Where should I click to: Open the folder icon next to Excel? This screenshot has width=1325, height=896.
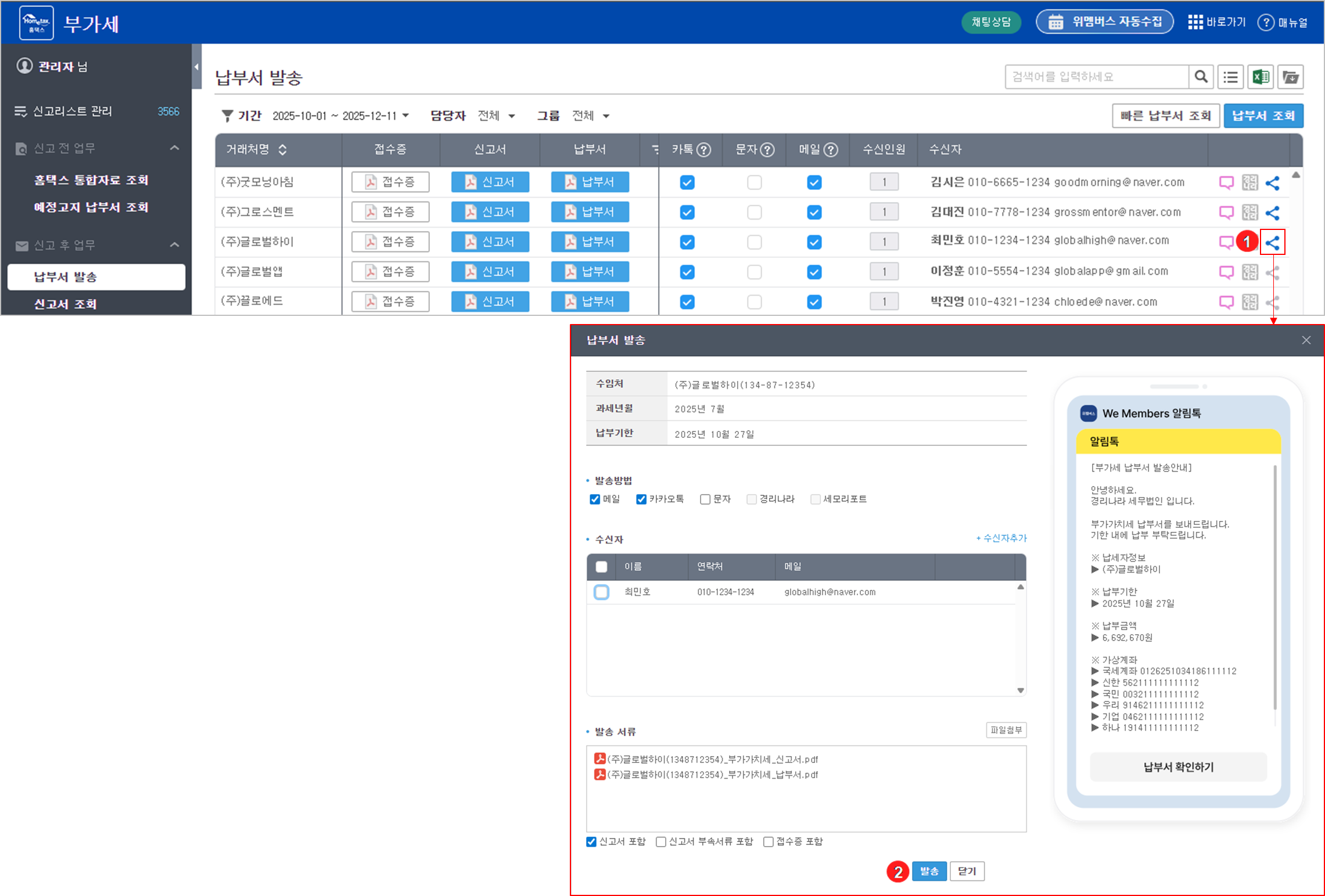pyautogui.click(x=1290, y=77)
